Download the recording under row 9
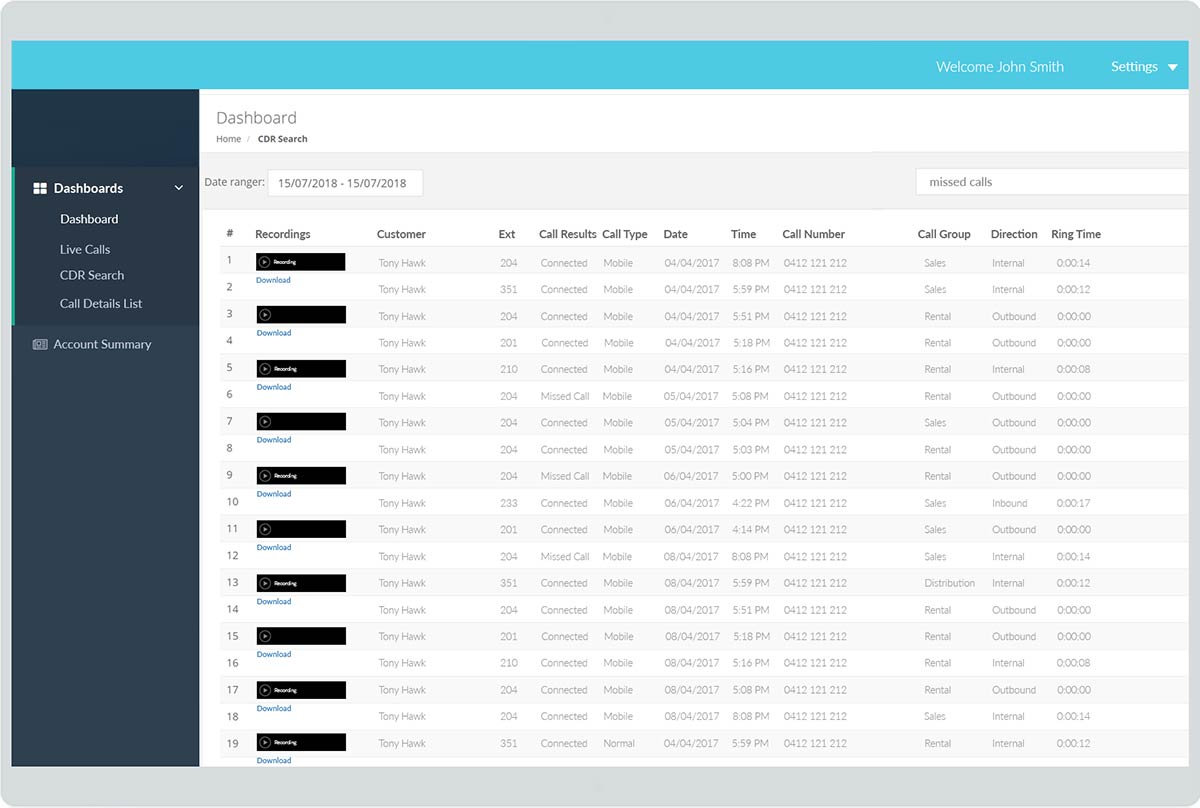This screenshot has width=1200, height=808. (x=273, y=494)
